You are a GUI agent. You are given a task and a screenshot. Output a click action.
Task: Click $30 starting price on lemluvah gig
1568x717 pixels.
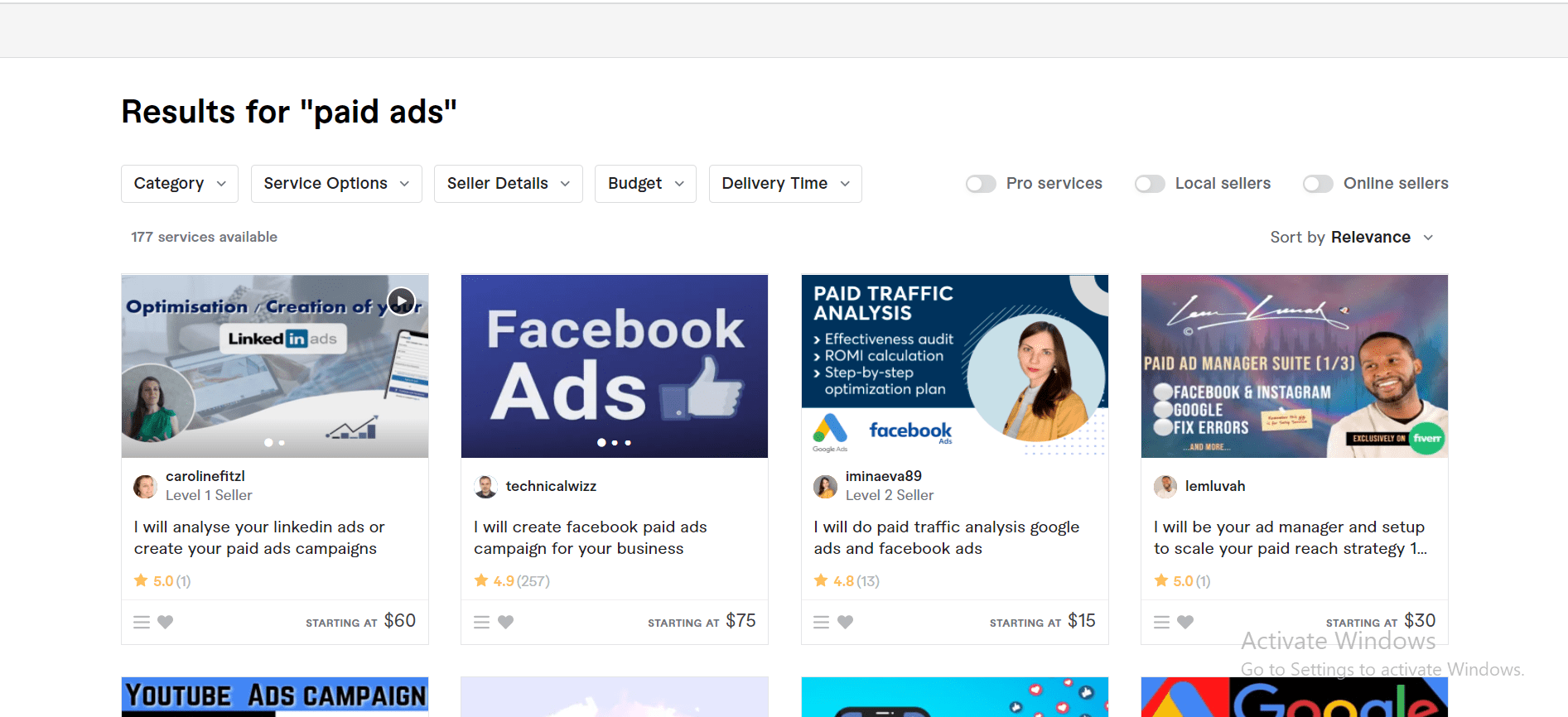(1420, 621)
